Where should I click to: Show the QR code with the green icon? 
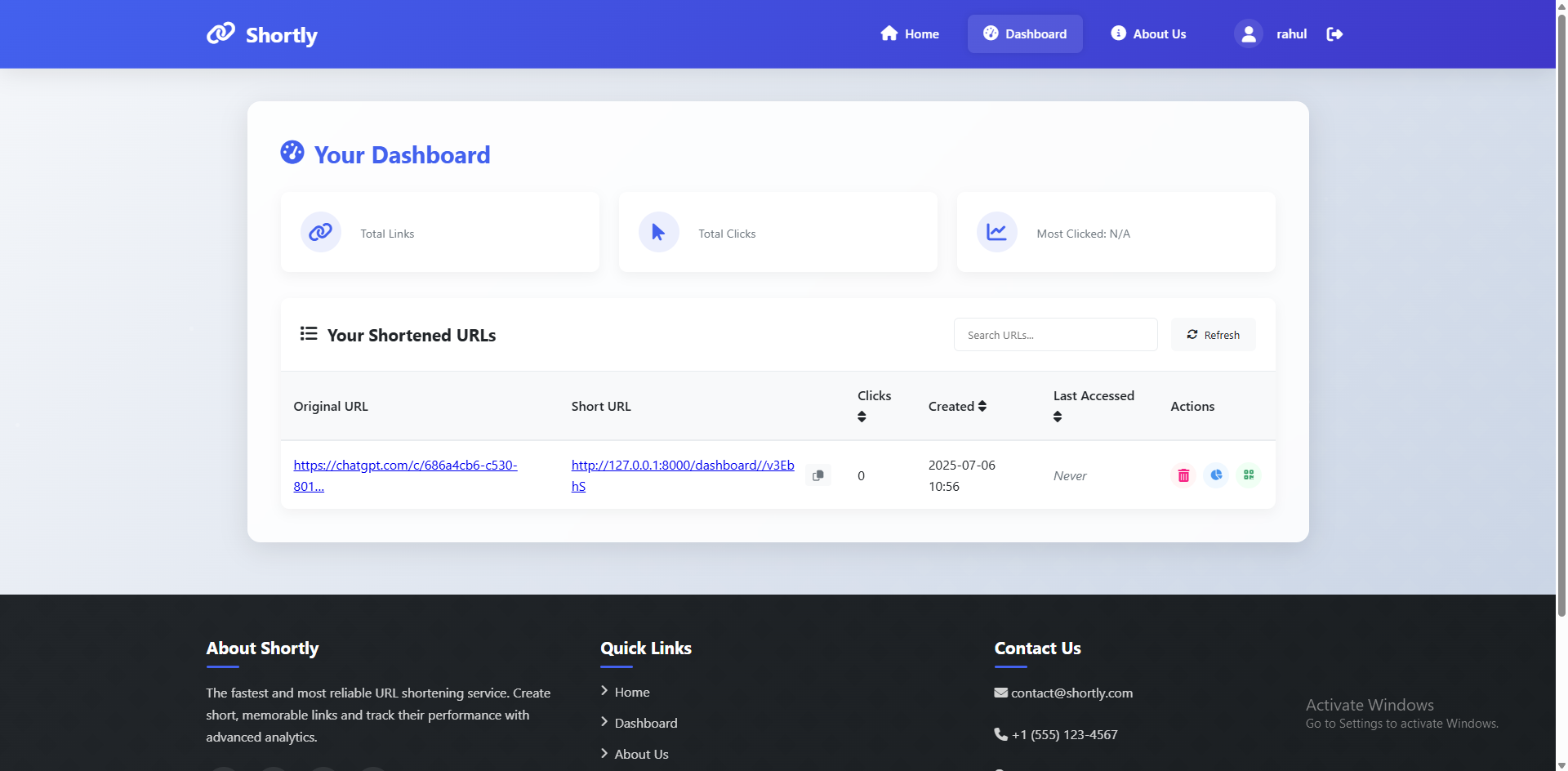point(1248,475)
